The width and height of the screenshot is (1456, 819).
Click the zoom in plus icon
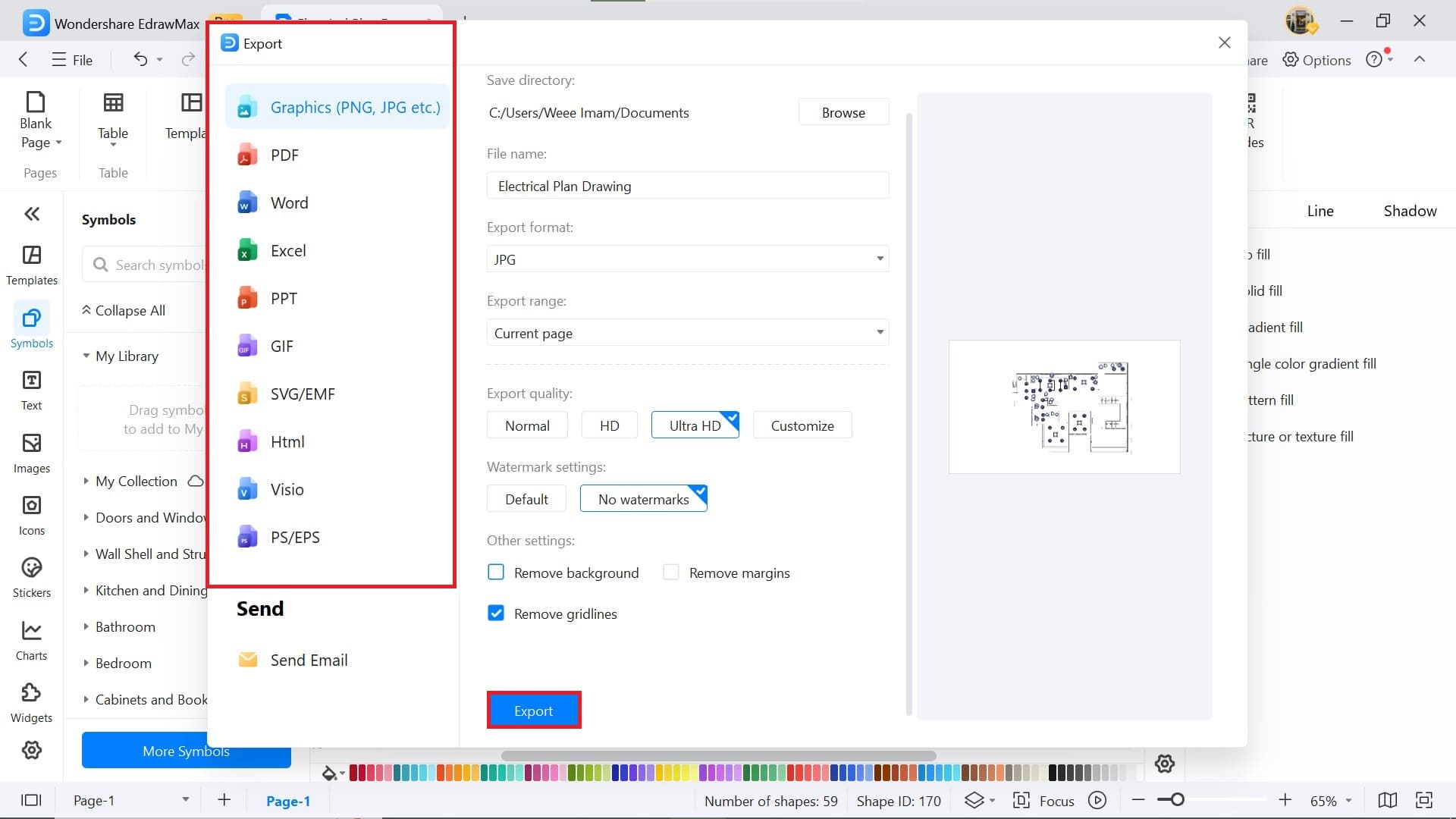click(1285, 800)
